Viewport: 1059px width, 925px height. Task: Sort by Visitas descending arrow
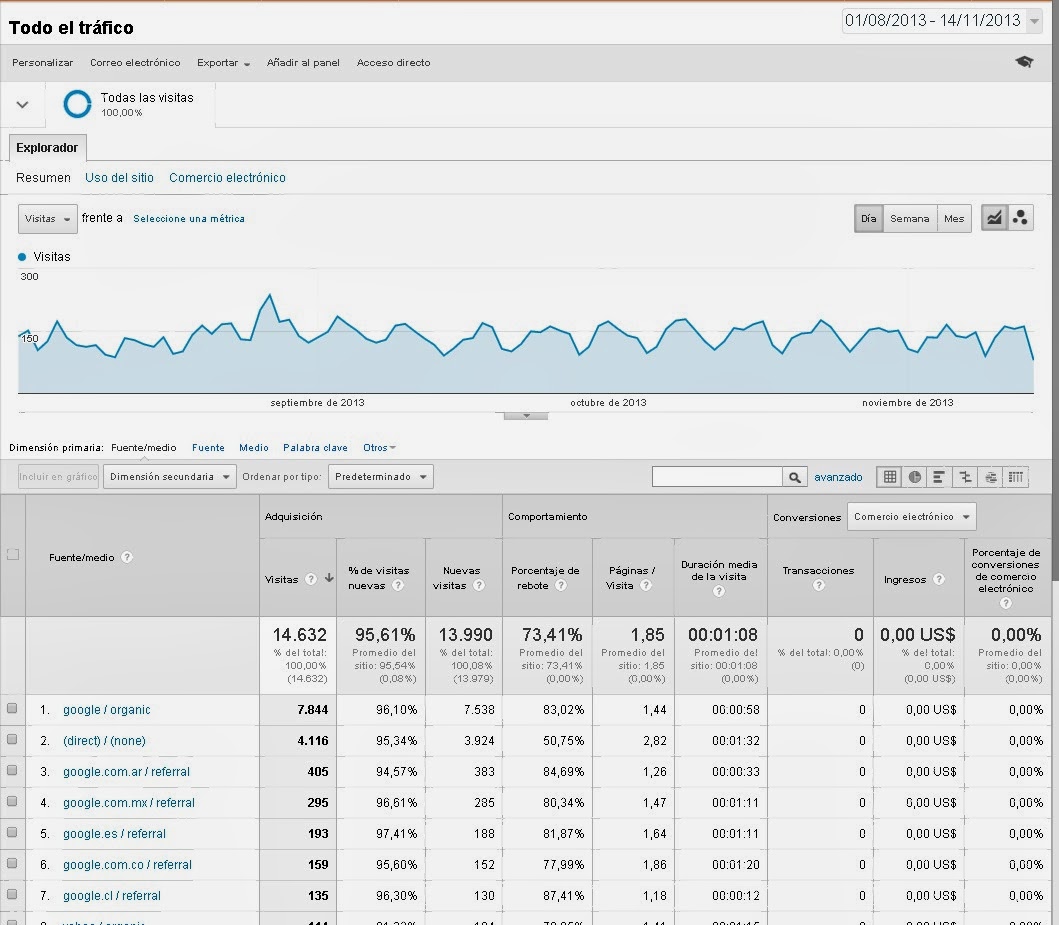click(x=329, y=578)
